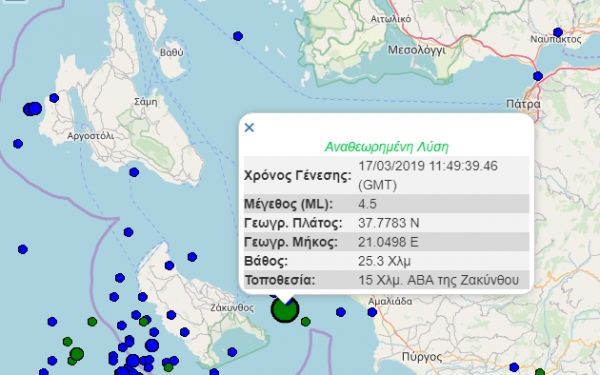Click the blue cluster marker west of Kefalonia
Viewport: 600px width, 375px height.
pos(32,109)
